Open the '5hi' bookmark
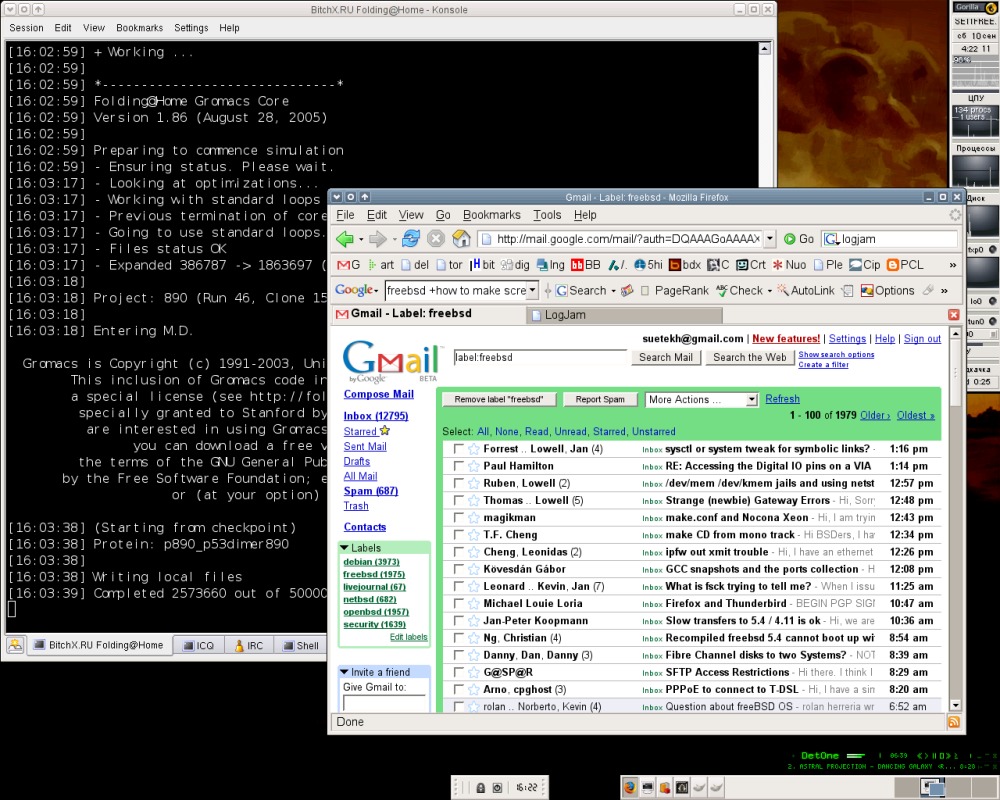The height and width of the screenshot is (800, 1000). 648,265
